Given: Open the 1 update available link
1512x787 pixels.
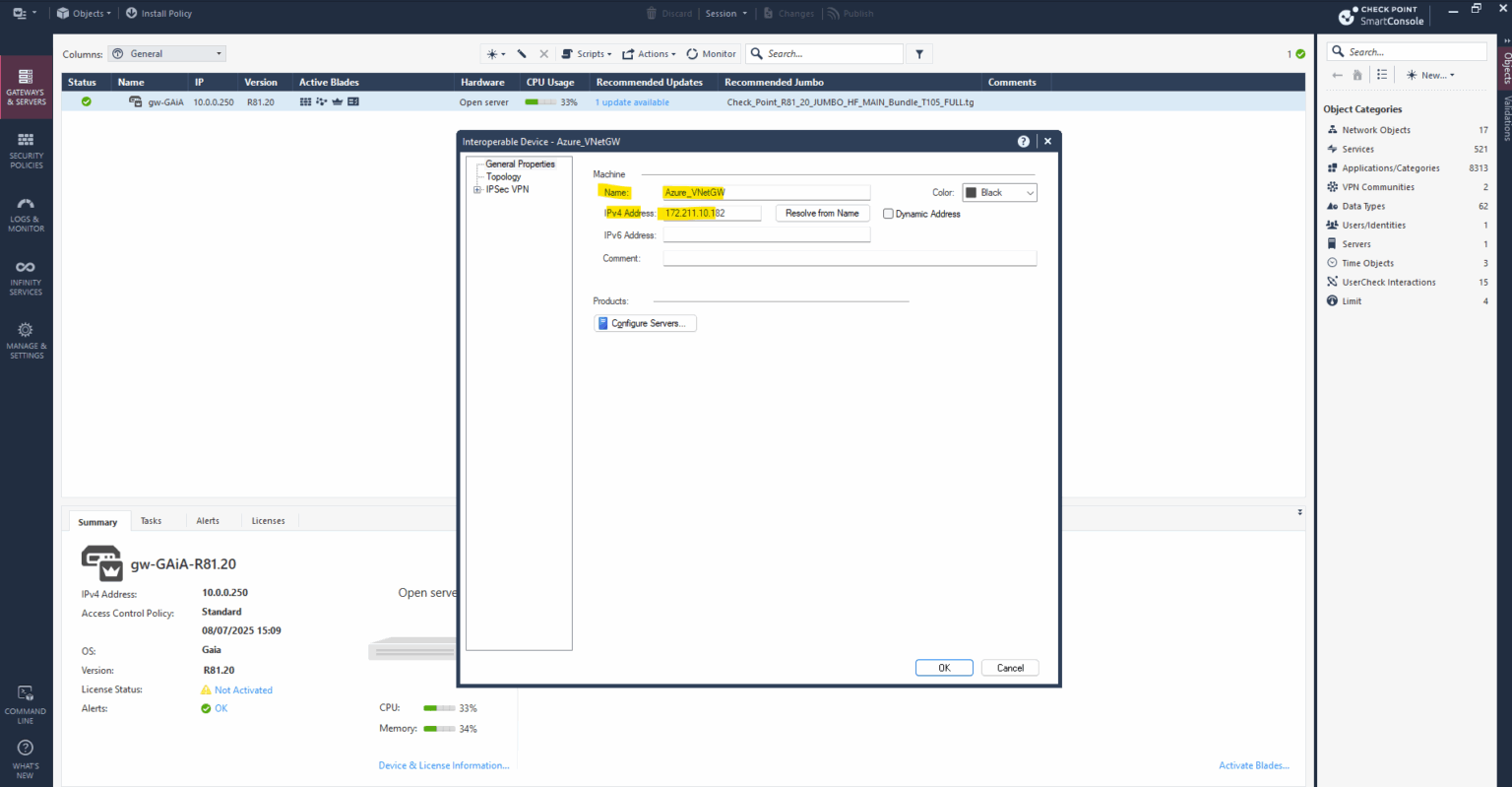Looking at the screenshot, I should pos(631,101).
